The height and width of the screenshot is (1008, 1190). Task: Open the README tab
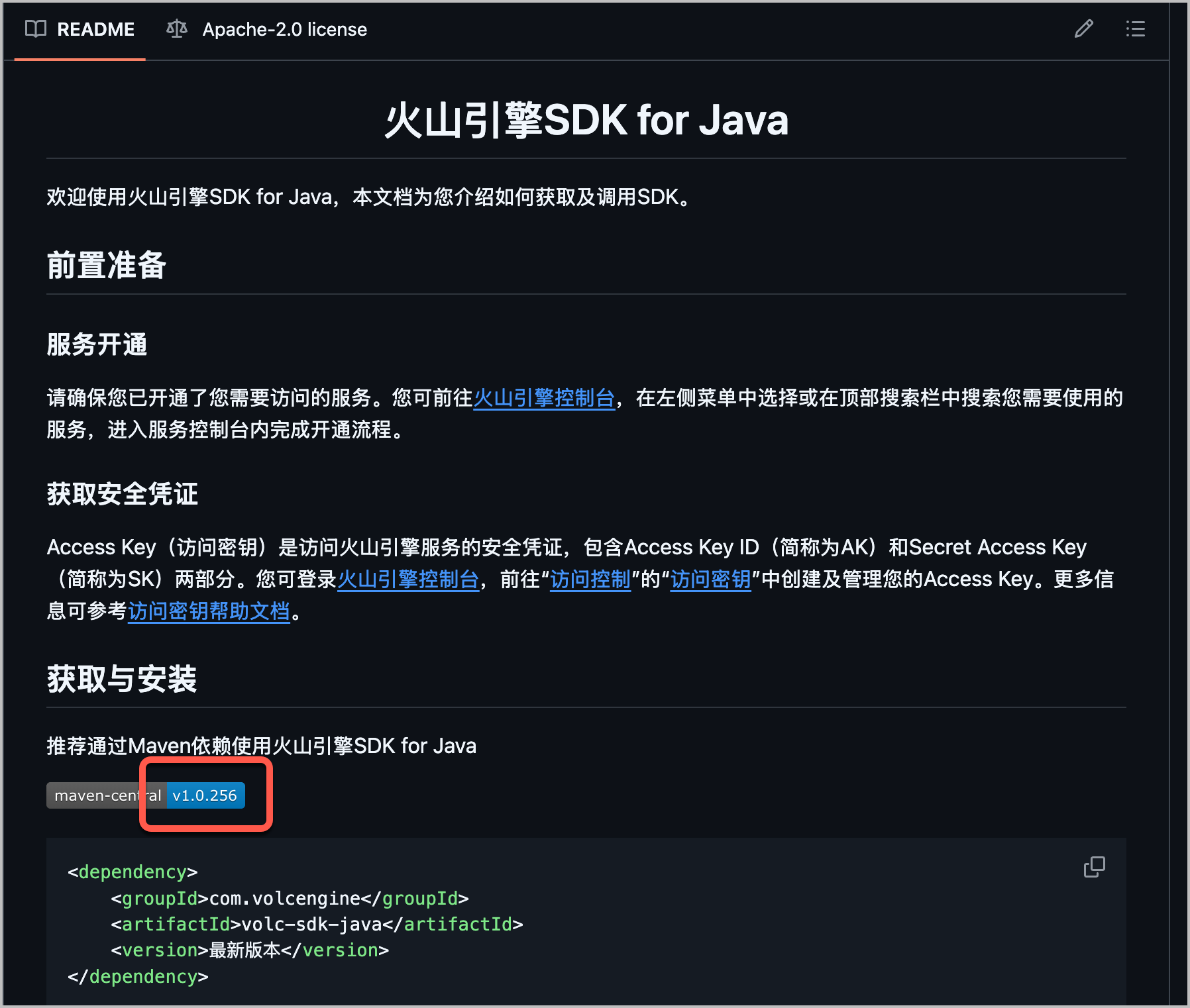[80, 30]
